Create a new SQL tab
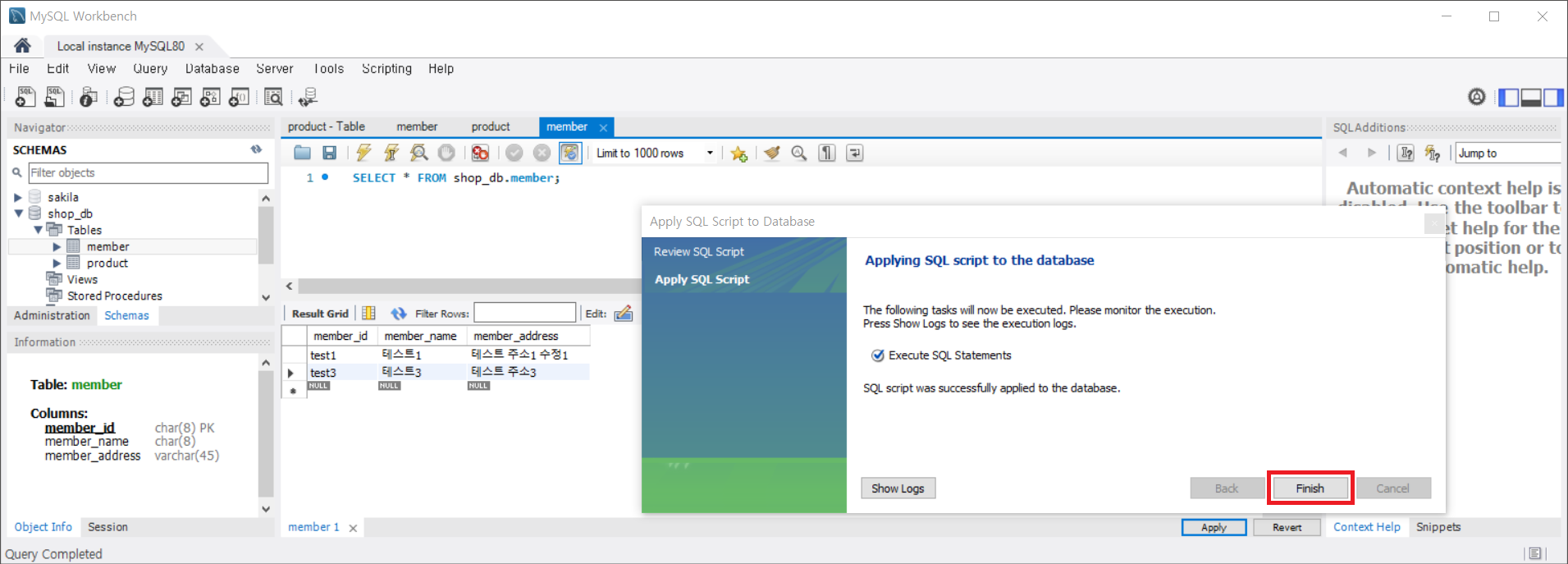The height and width of the screenshot is (564, 1568). point(25,97)
